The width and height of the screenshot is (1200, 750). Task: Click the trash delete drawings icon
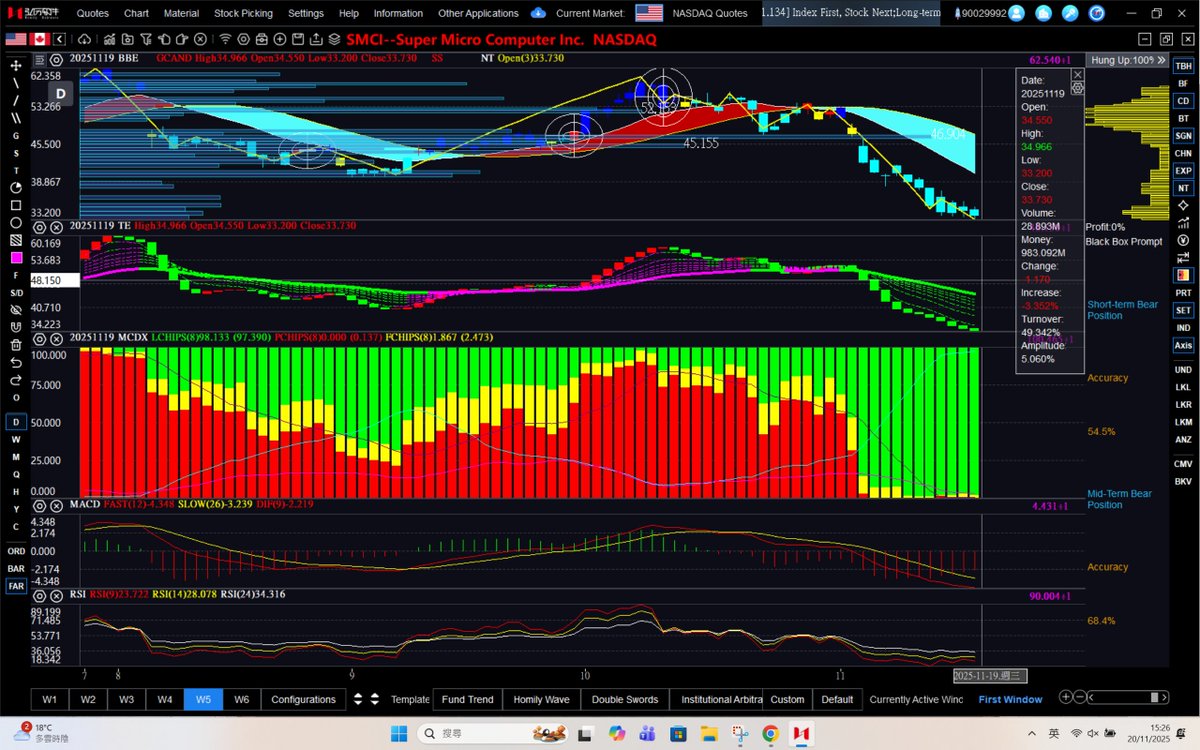pos(16,345)
